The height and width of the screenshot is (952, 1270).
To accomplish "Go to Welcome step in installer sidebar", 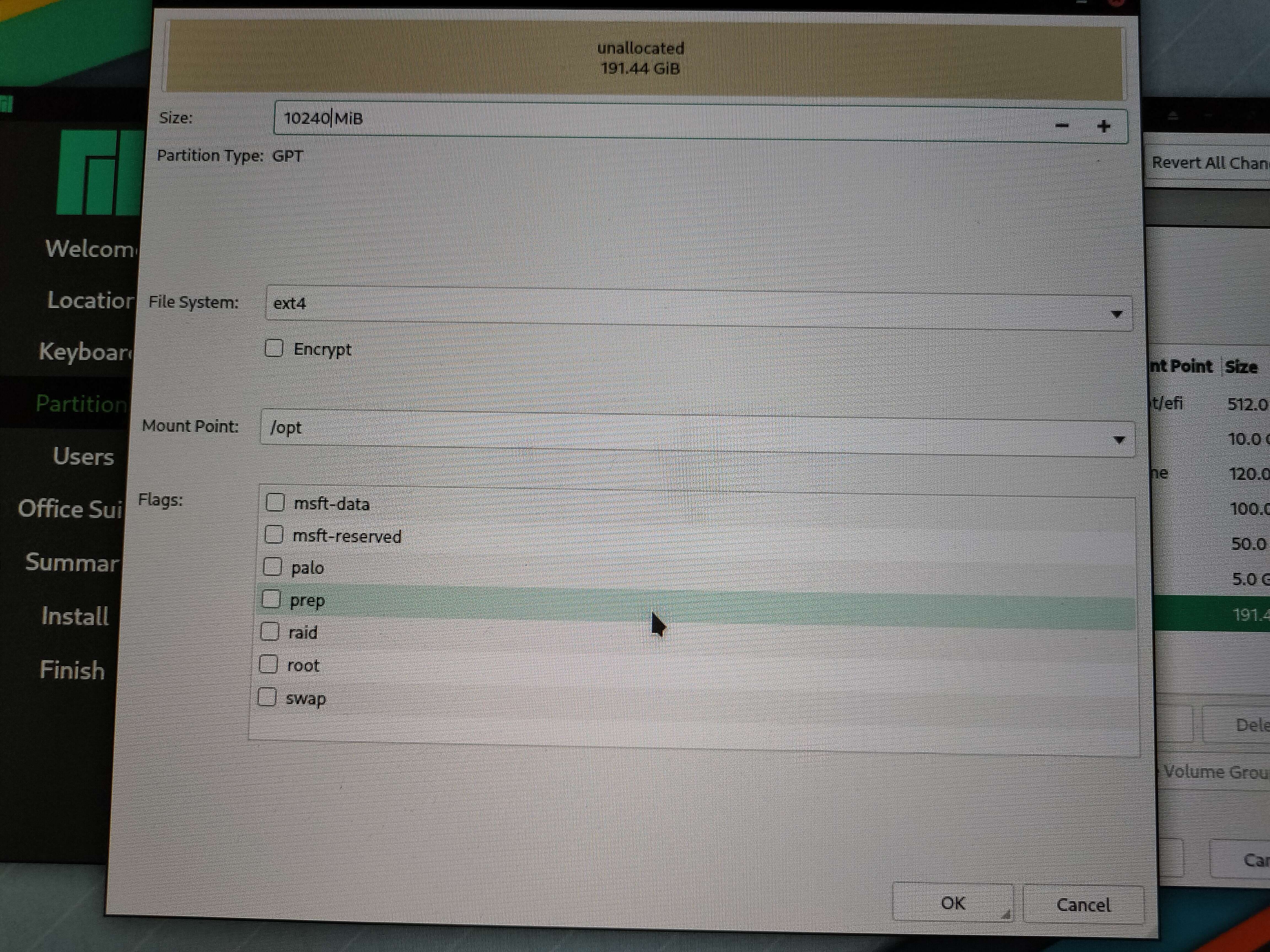I will (91, 249).
